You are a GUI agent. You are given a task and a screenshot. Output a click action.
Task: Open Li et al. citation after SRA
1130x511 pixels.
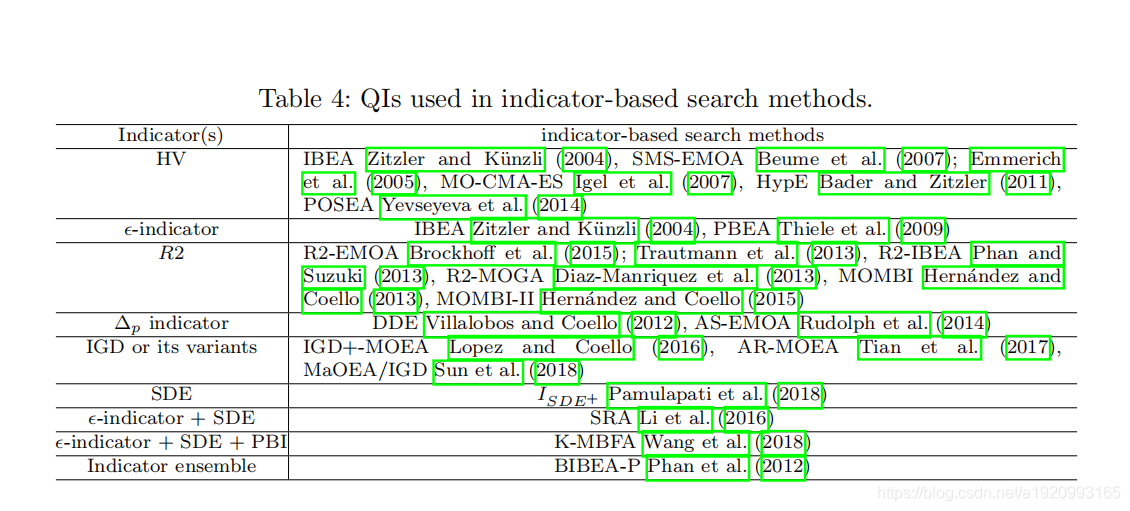click(x=675, y=419)
